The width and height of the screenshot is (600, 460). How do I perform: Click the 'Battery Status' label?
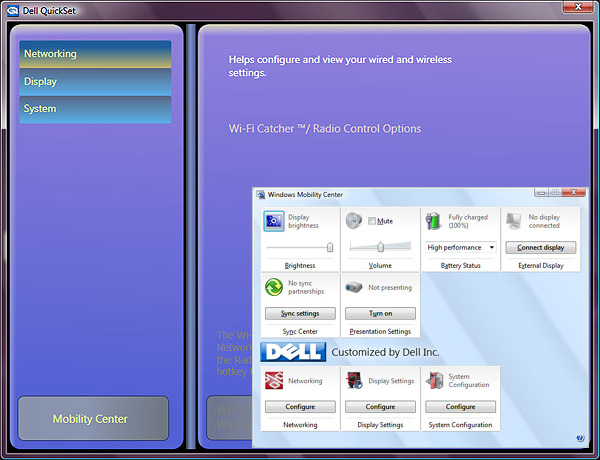461,266
